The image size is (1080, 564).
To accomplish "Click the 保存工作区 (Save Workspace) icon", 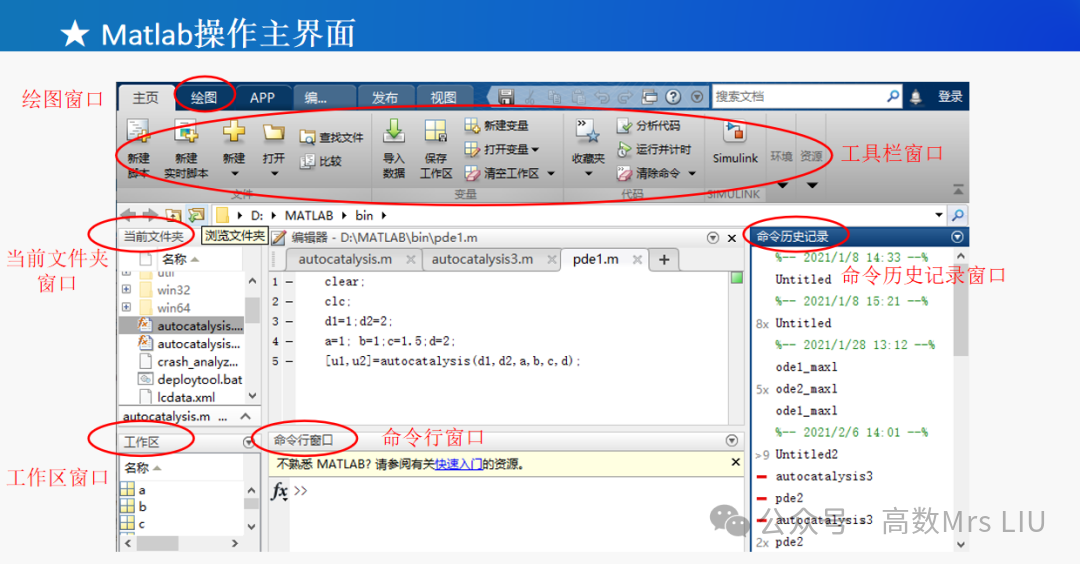I will pyautogui.click(x=435, y=132).
